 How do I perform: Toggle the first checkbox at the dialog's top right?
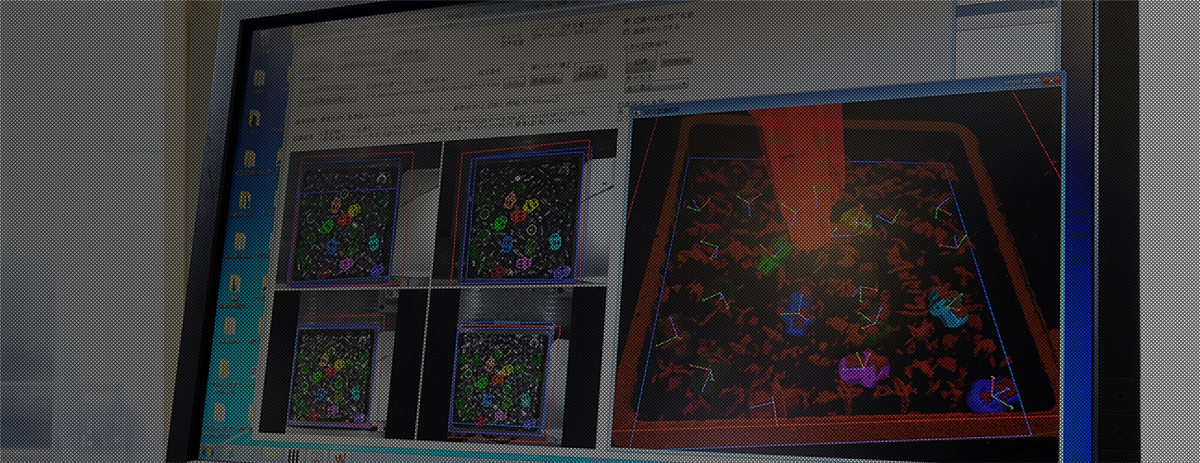627,19
